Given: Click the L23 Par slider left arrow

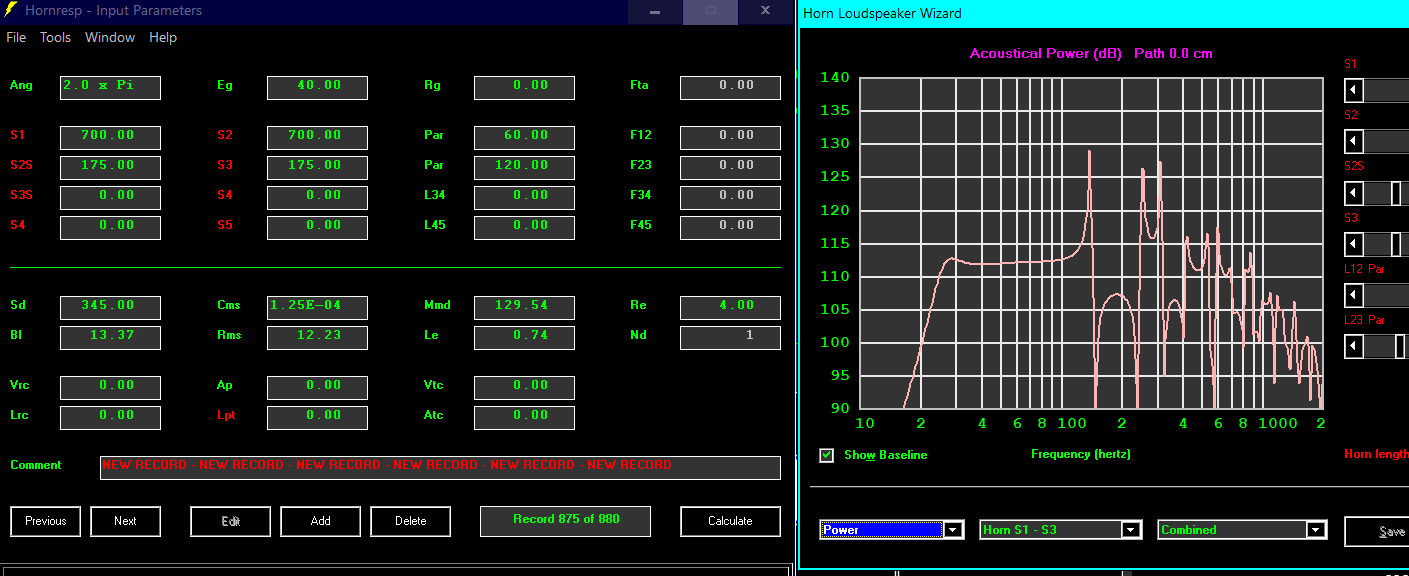Looking at the screenshot, I should [1353, 346].
